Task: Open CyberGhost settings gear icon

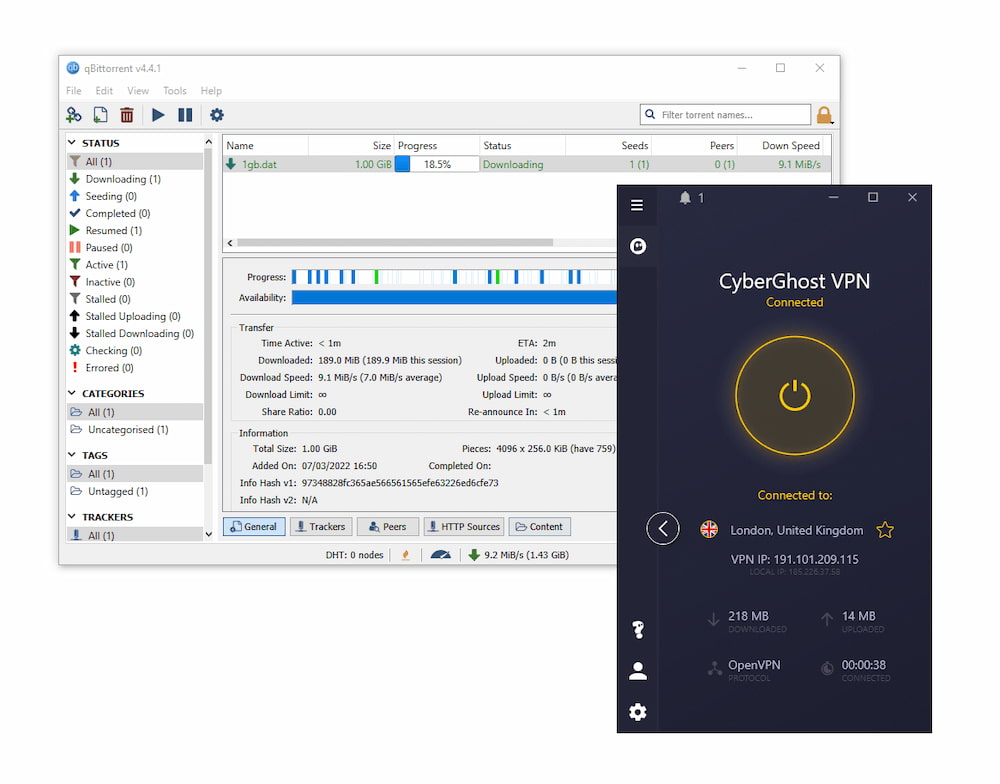Action: (638, 712)
